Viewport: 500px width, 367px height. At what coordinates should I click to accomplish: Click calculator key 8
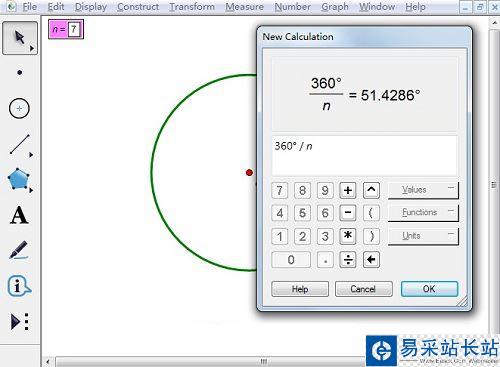(x=302, y=190)
